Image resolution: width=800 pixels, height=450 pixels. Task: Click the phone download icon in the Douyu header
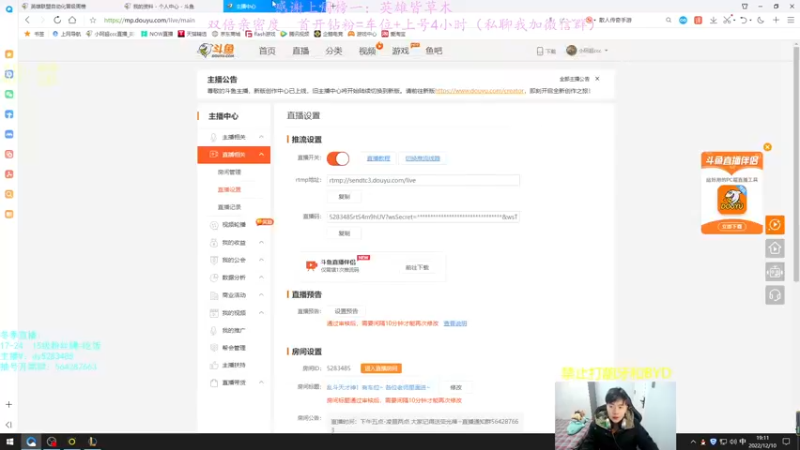pos(540,51)
